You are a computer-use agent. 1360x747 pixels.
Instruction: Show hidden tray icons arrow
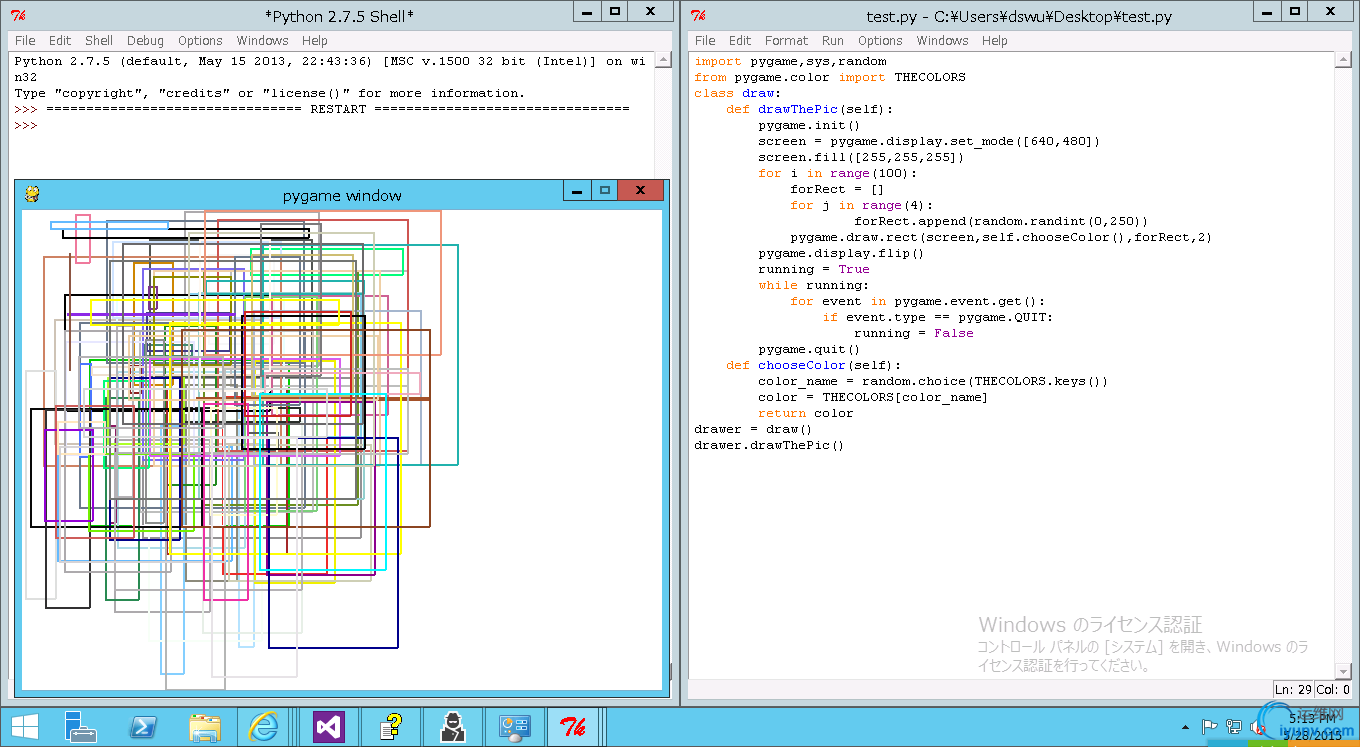point(1186,727)
